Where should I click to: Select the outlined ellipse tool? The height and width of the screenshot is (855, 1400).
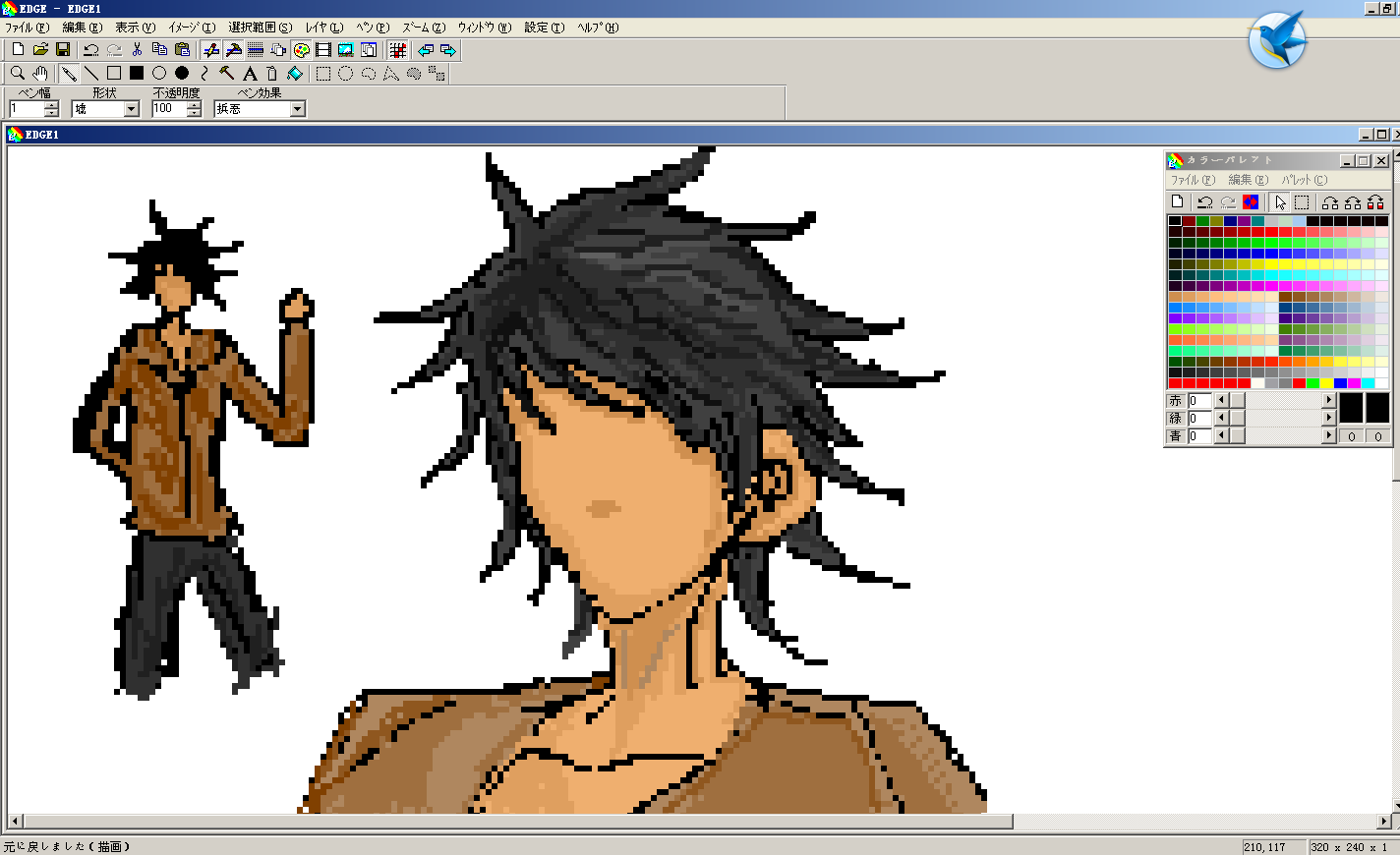[159, 74]
